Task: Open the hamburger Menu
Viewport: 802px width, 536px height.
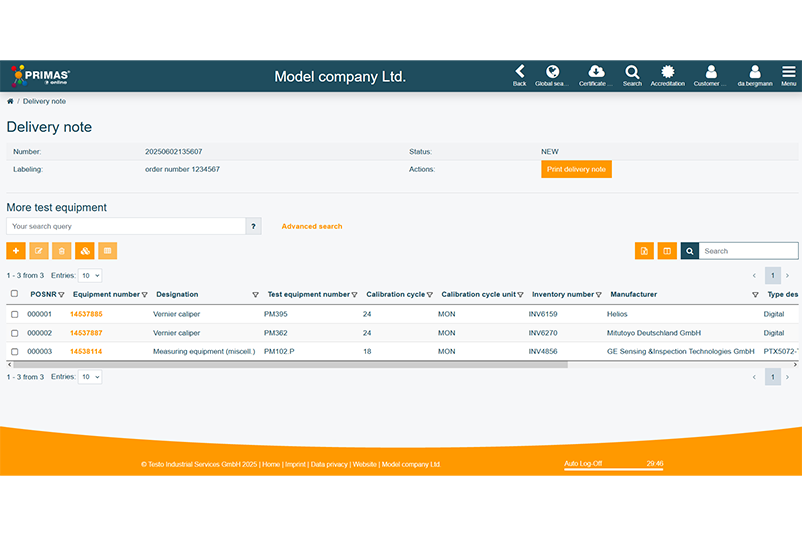Action: click(x=789, y=72)
